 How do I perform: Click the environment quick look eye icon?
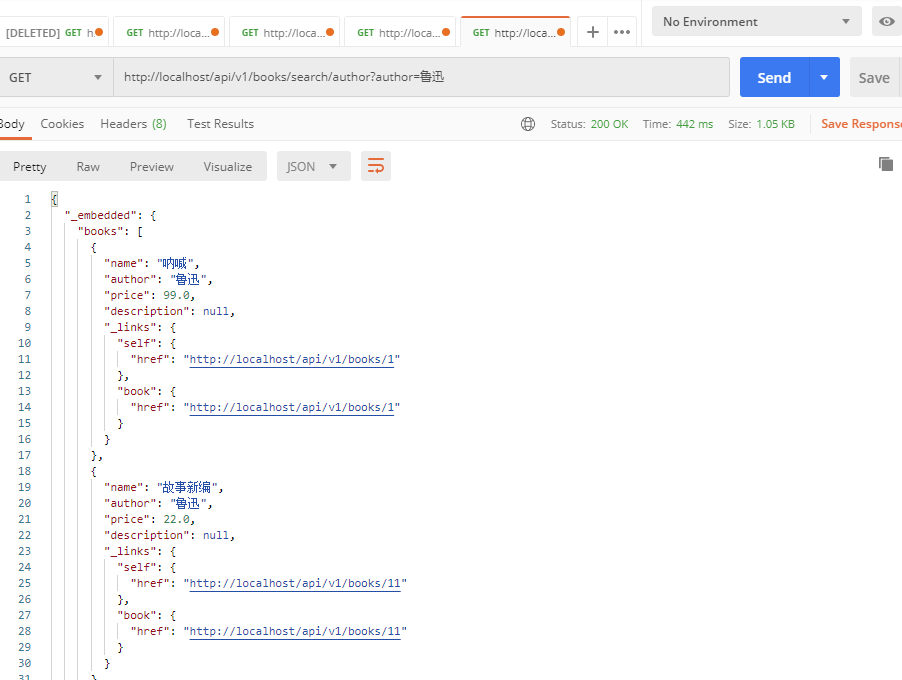[886, 22]
